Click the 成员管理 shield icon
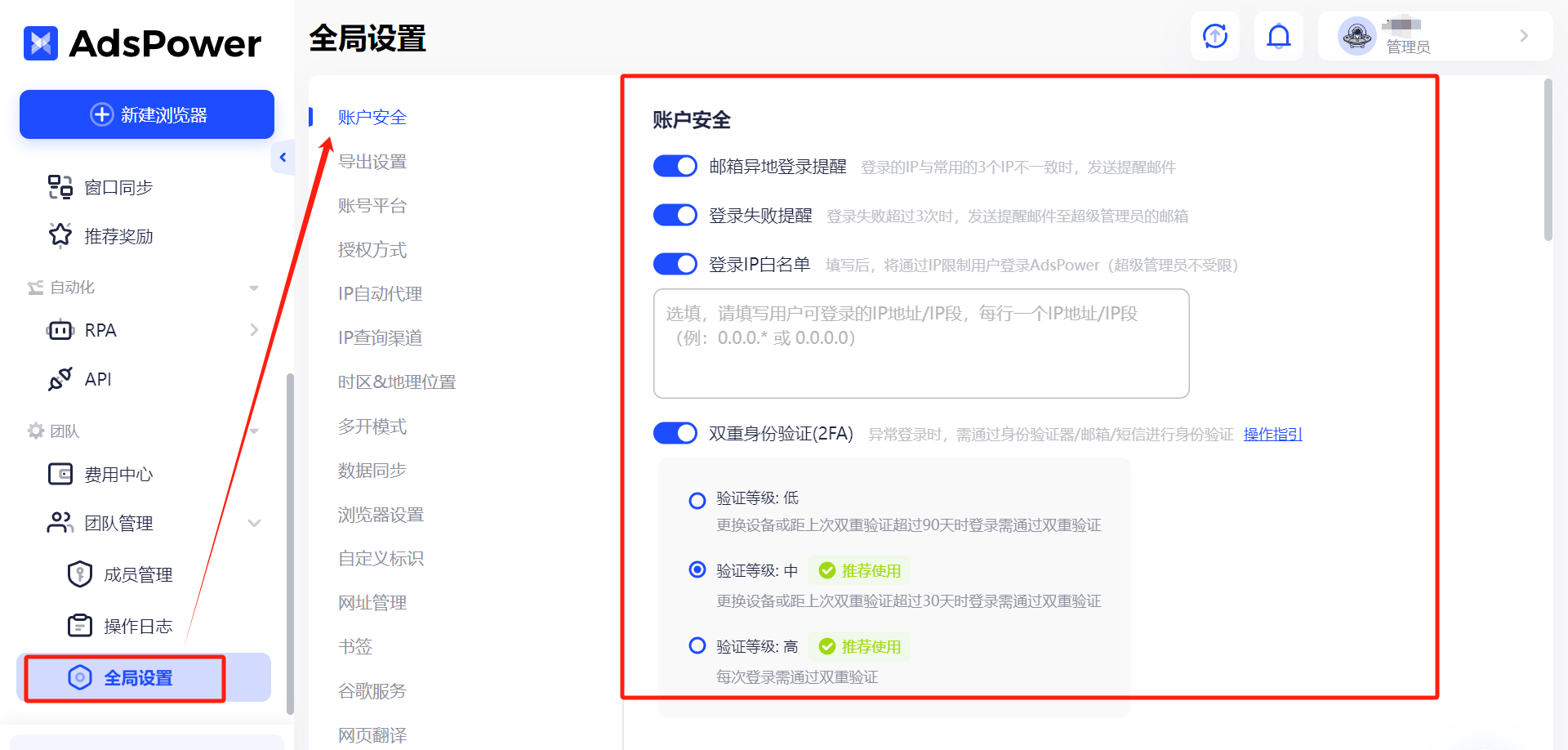 (79, 574)
